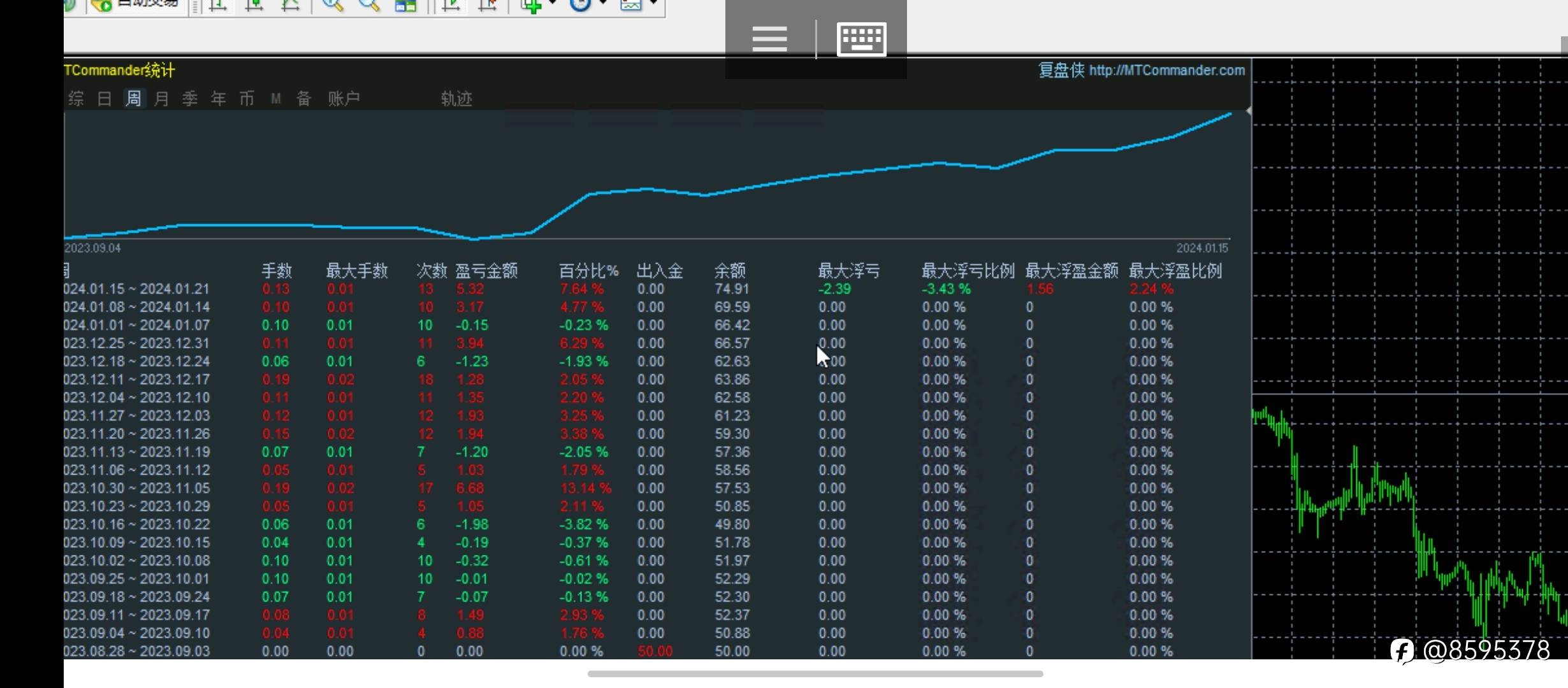Click the zoom out magnifier

point(368,5)
